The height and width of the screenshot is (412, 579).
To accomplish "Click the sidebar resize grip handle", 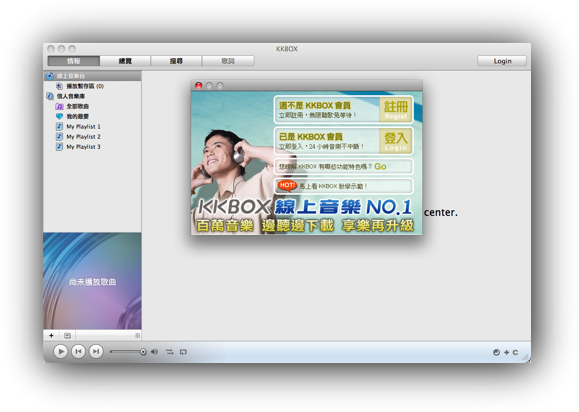I will pos(137,335).
